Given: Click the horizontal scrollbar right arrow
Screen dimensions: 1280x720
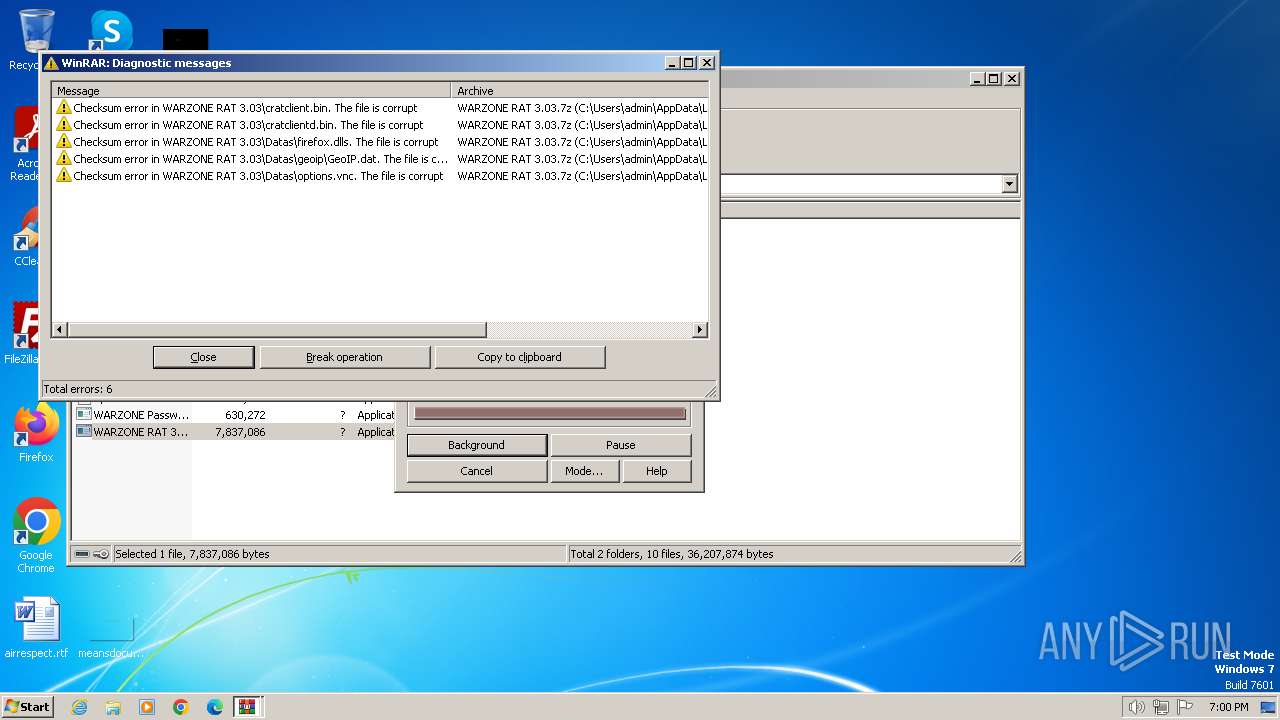Looking at the screenshot, I should (700, 330).
